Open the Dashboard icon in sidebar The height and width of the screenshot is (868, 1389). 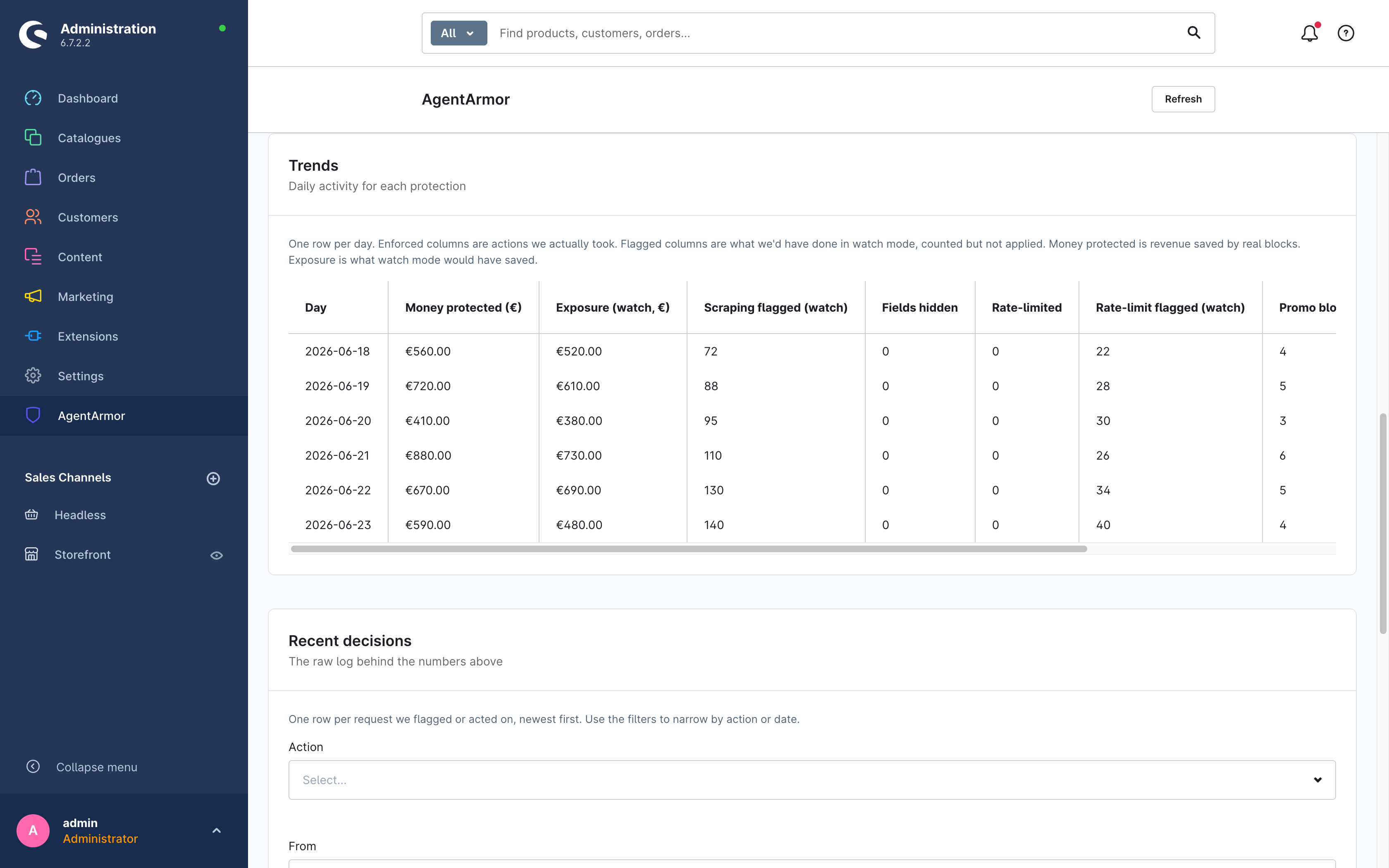click(33, 98)
